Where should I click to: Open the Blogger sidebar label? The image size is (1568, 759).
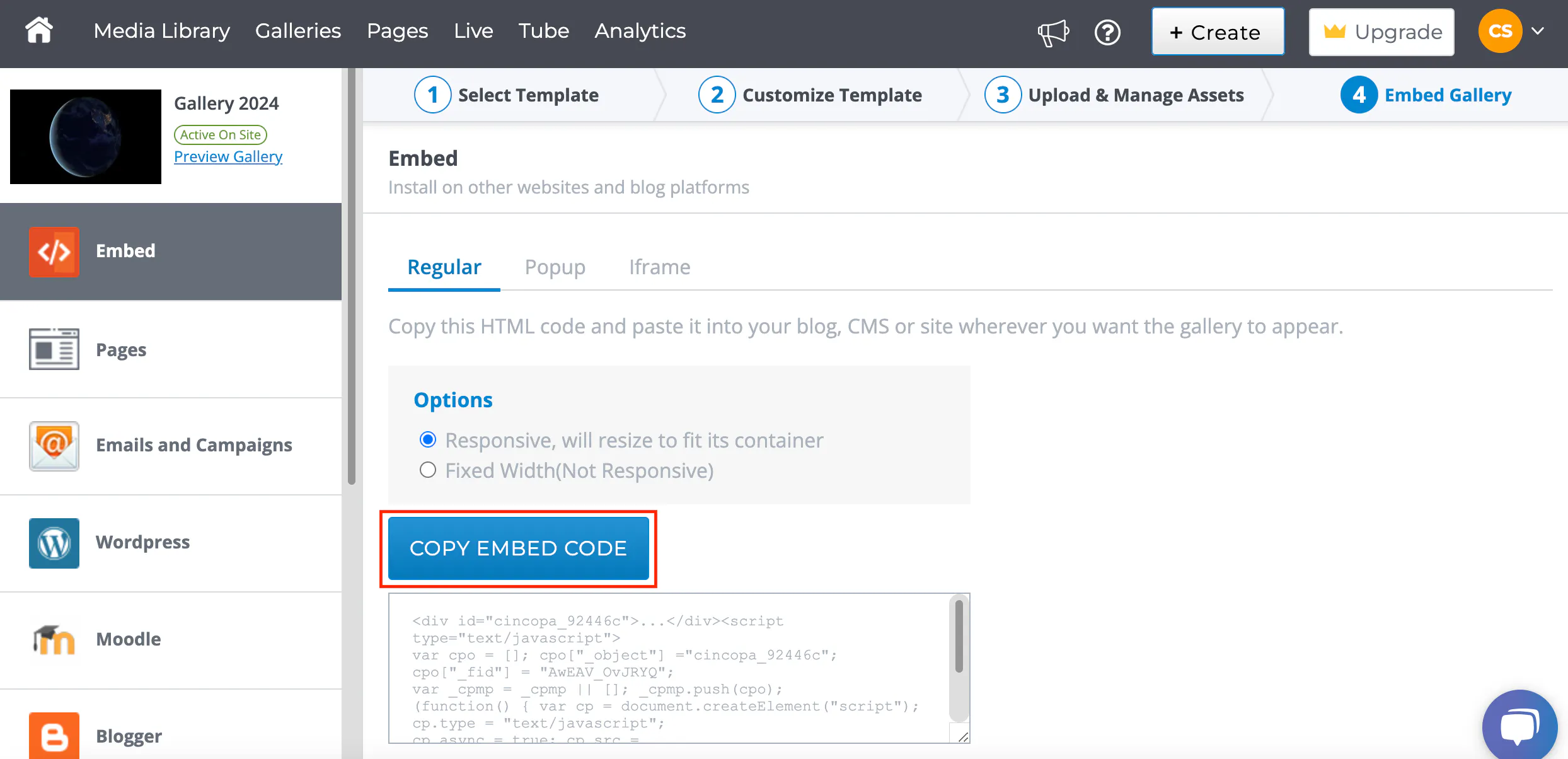[129, 736]
